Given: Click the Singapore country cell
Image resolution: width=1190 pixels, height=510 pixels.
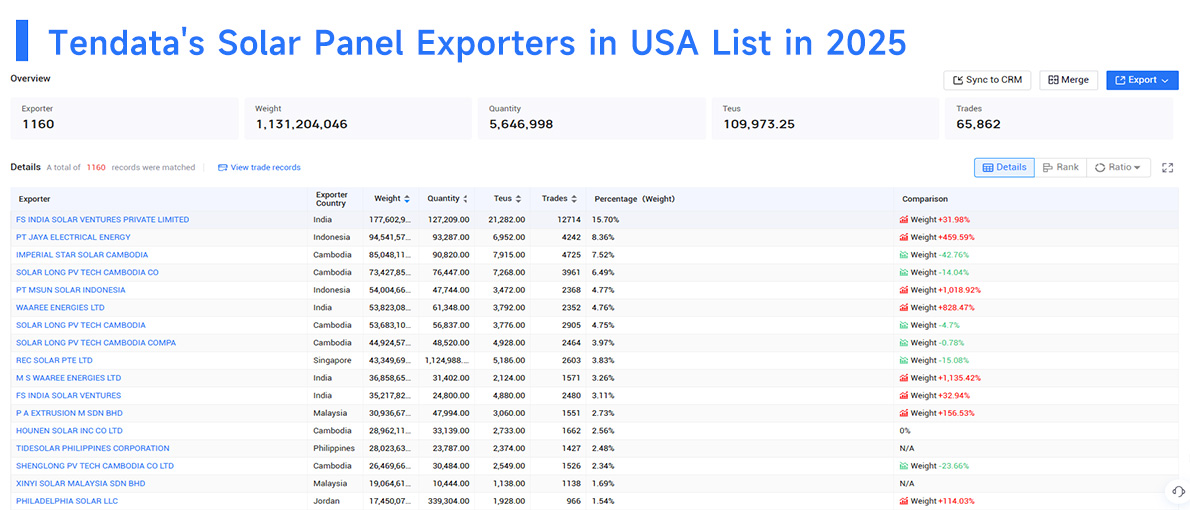Looking at the screenshot, I should pos(332,360).
